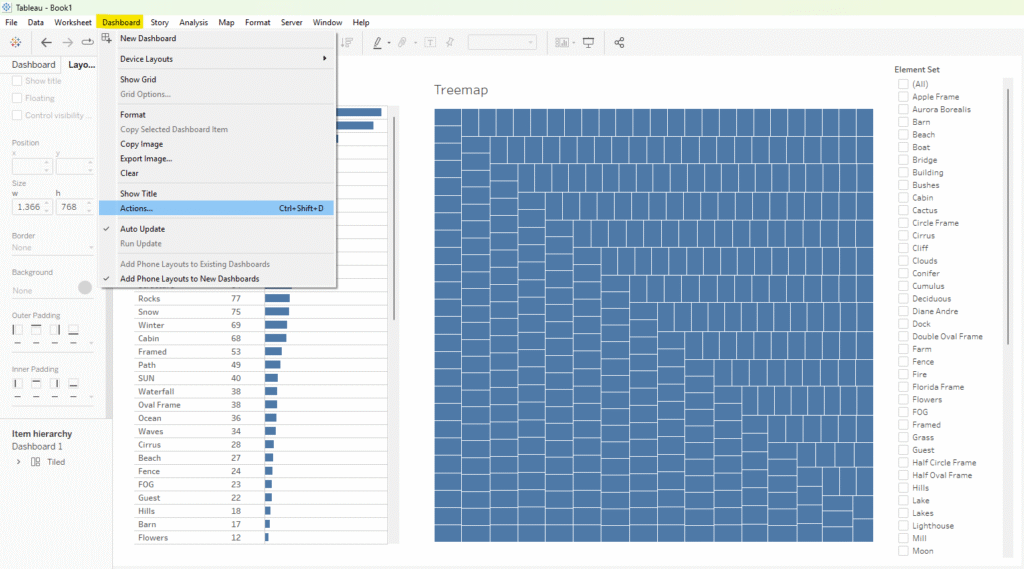This screenshot has width=1024, height=569.
Task: Click the Show Me cards chart icon
Action: coord(562,42)
